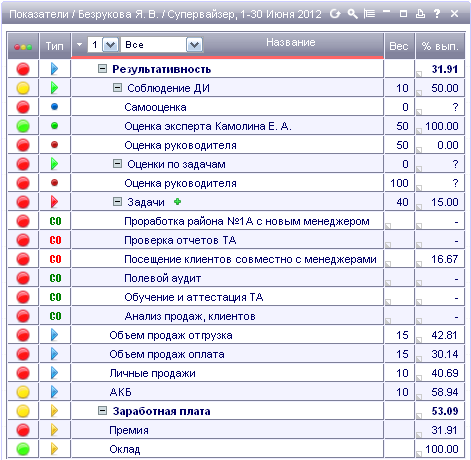Viewport: 471px width, 460px height.
Task: Click the refresh icon in title bar
Action: pos(335,14)
